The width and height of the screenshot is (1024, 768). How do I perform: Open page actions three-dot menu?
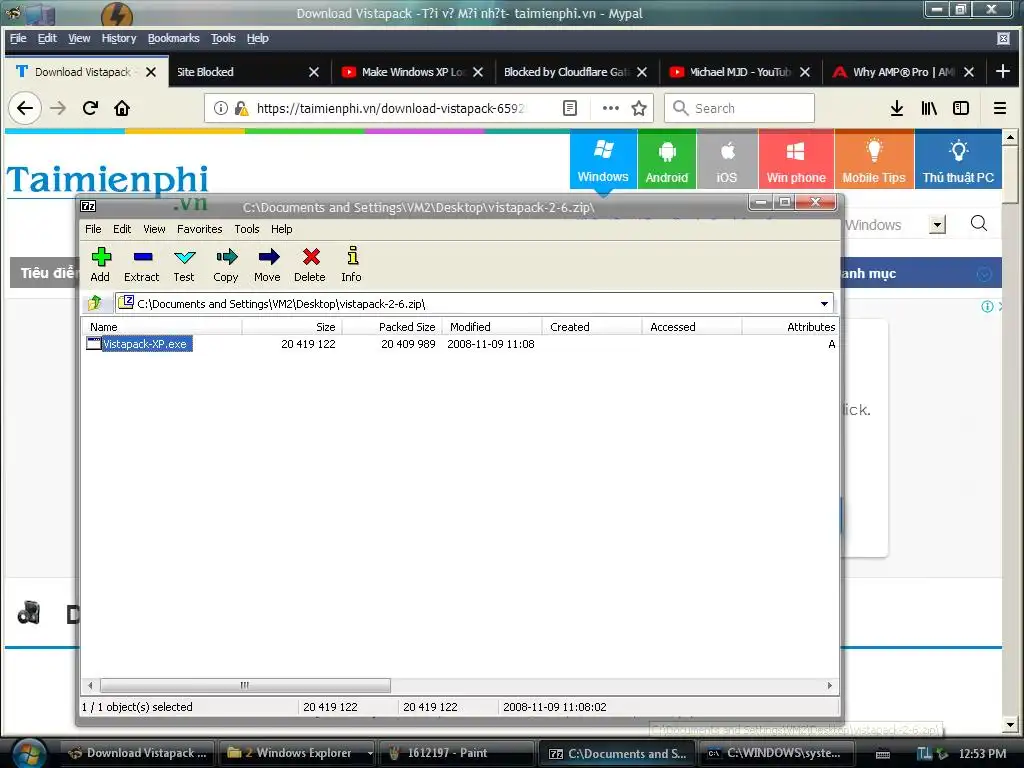click(x=611, y=108)
